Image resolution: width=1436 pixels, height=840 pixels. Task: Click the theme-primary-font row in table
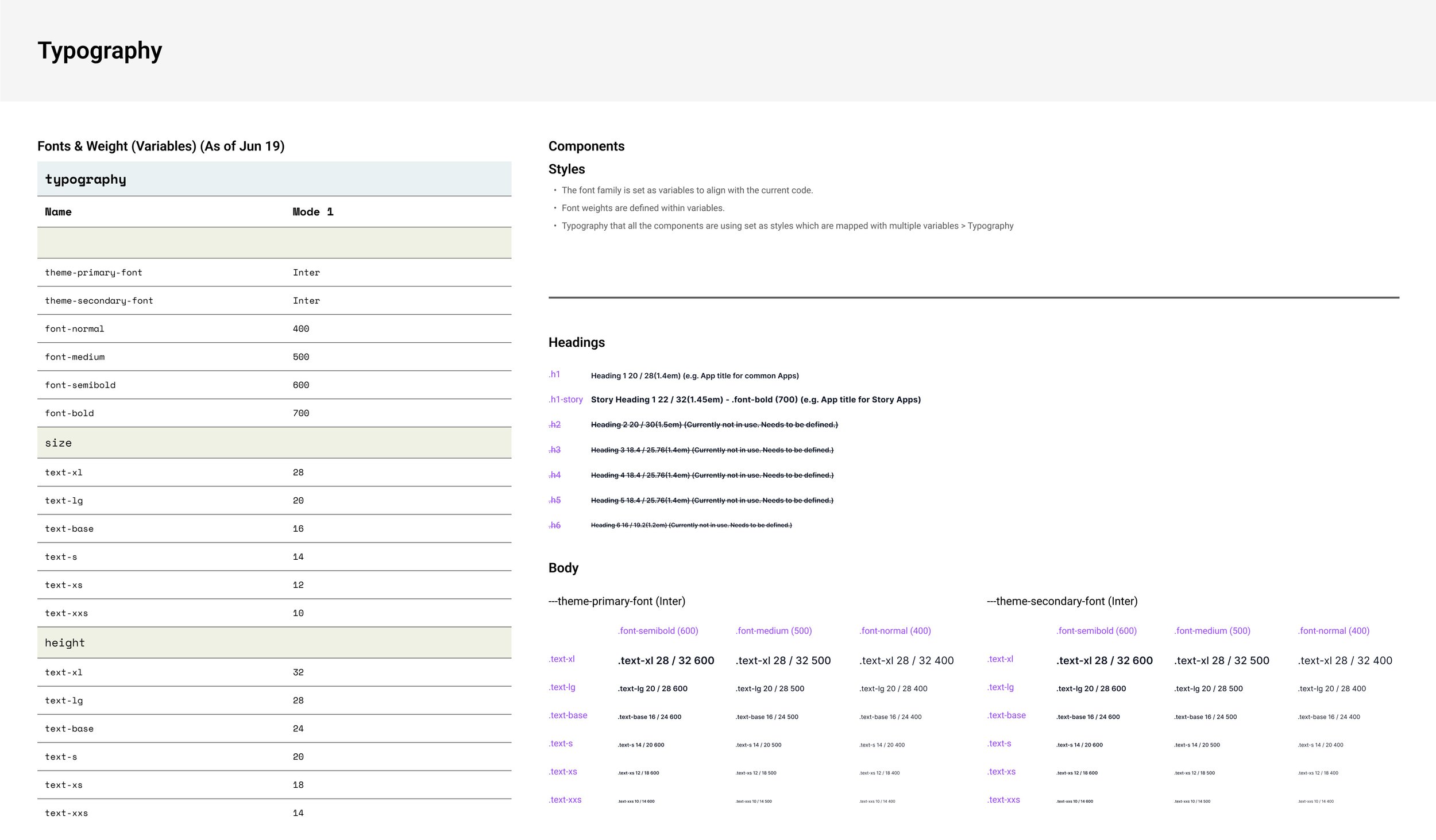[x=94, y=273]
